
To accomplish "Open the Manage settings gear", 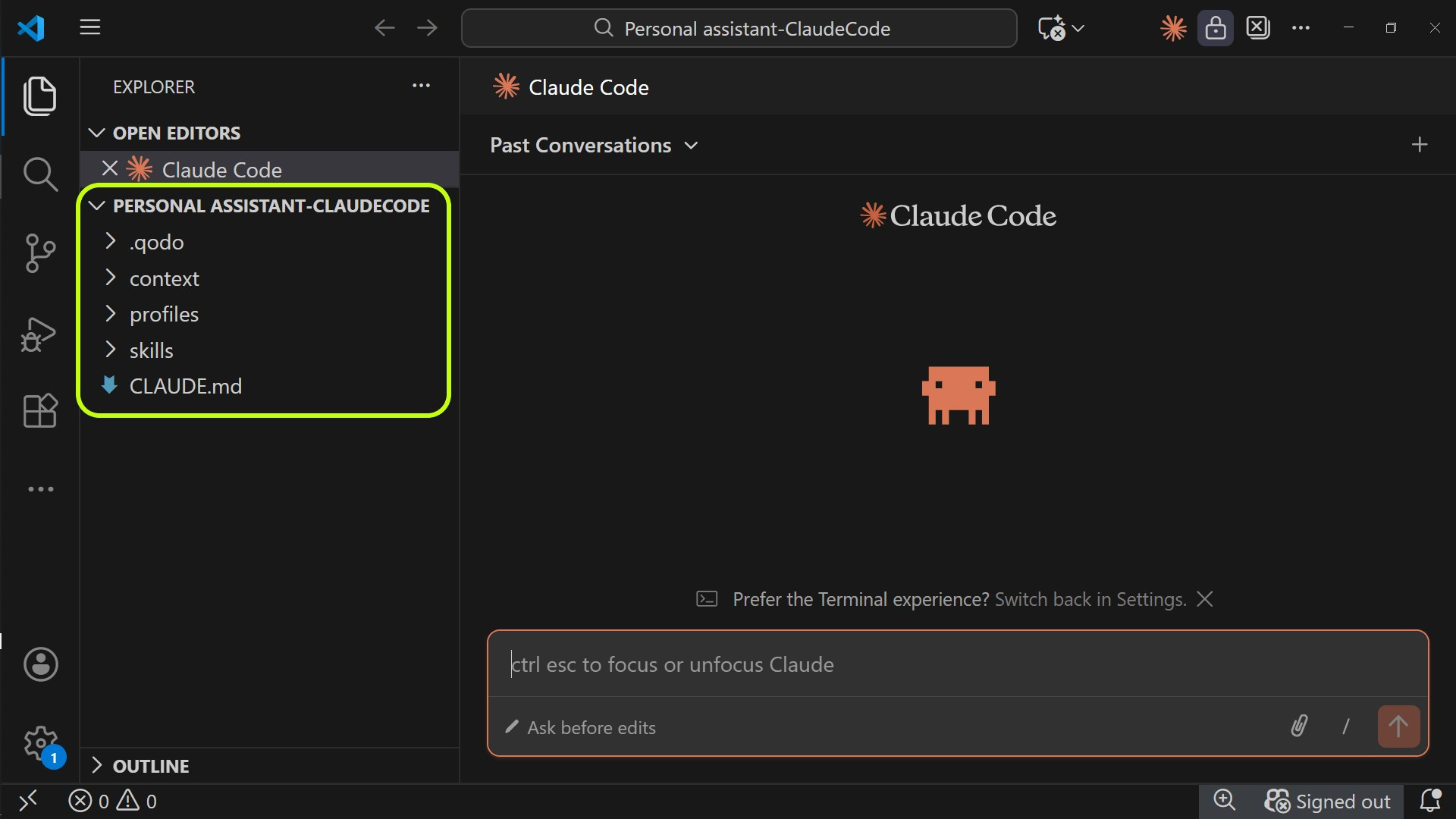I will (40, 743).
